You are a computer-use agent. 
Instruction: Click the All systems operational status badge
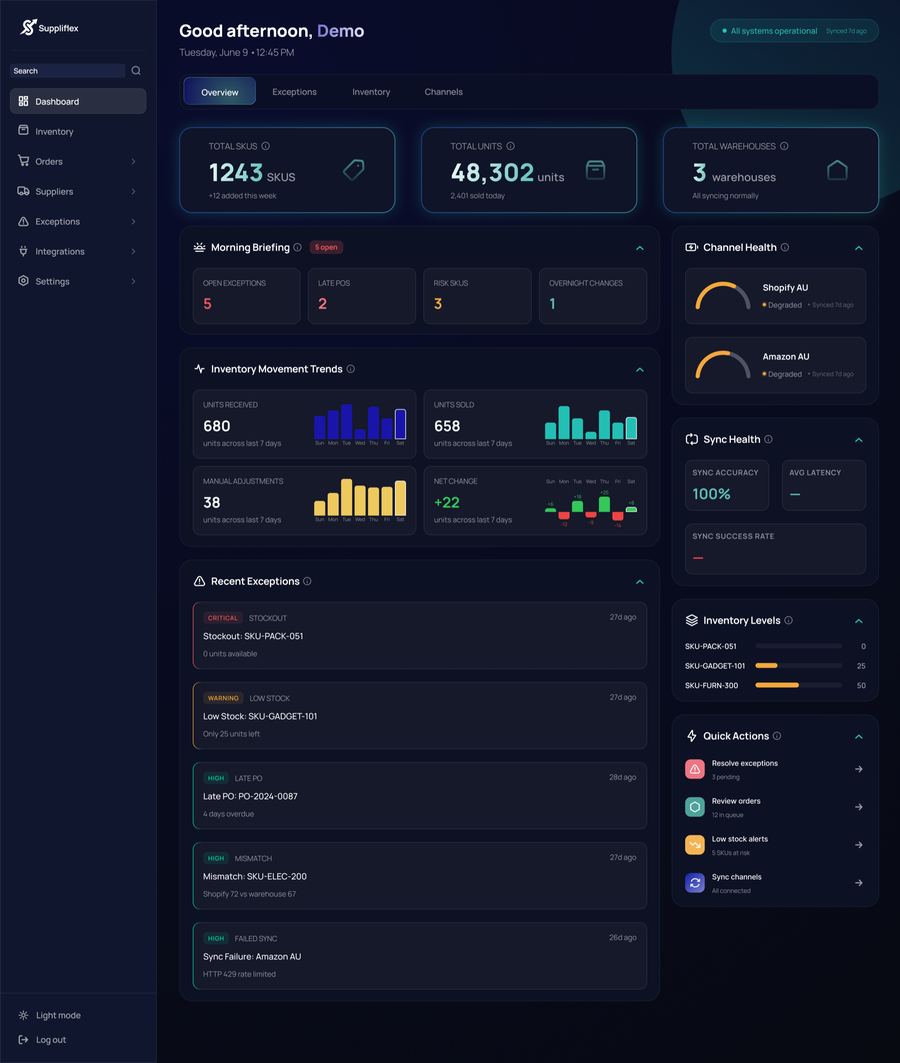794,31
